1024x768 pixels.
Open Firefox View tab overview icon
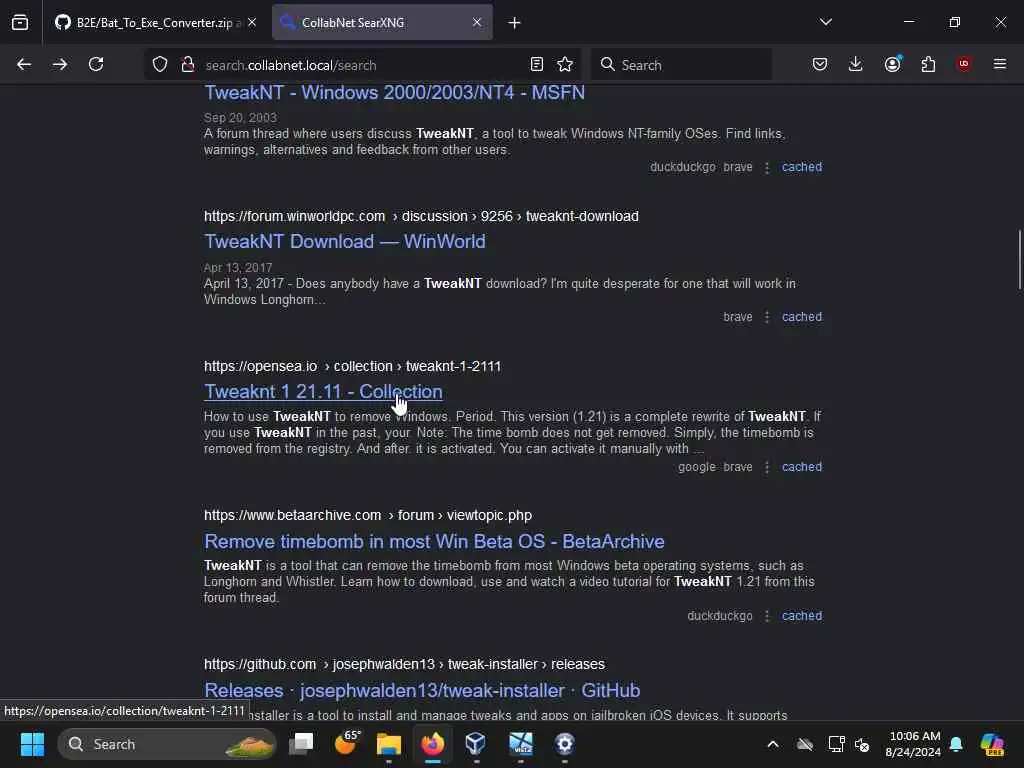[20, 22]
